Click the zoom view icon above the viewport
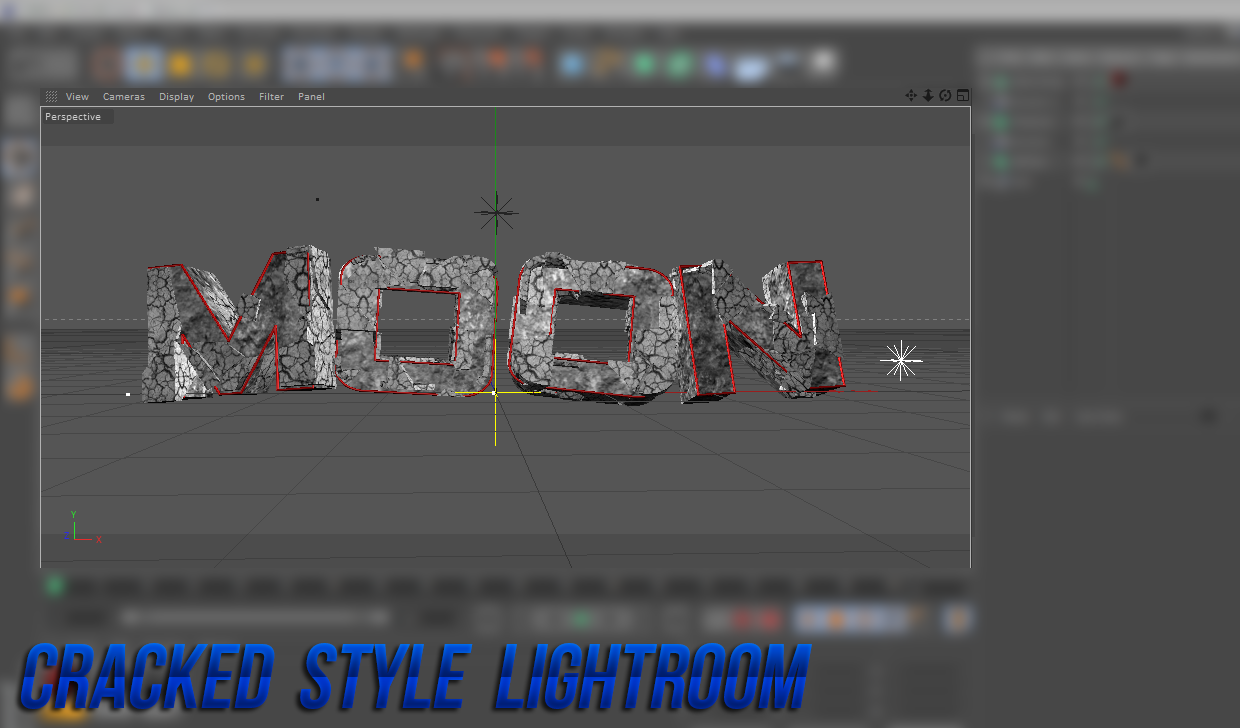 928,95
